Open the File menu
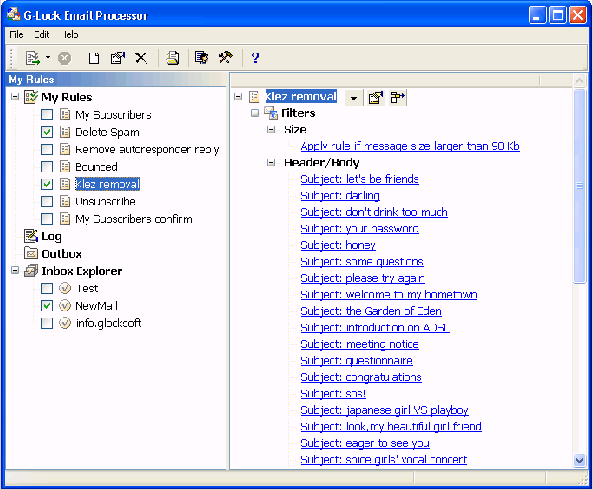This screenshot has height=490, width=593. 16,35
